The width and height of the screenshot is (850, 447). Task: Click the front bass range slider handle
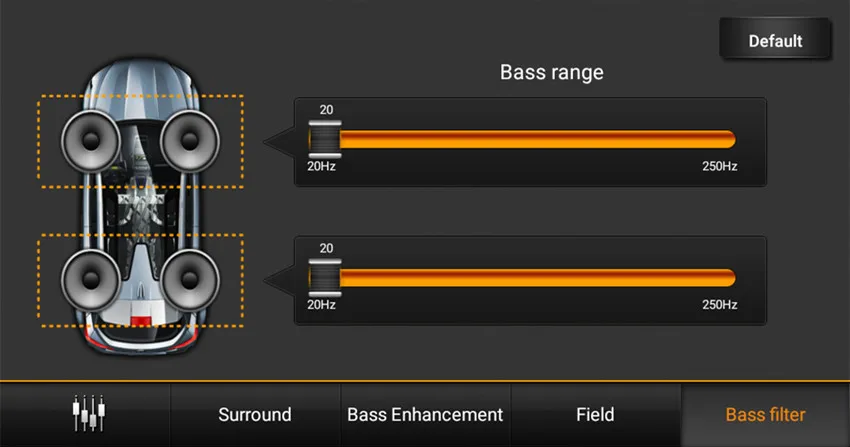tap(324, 139)
